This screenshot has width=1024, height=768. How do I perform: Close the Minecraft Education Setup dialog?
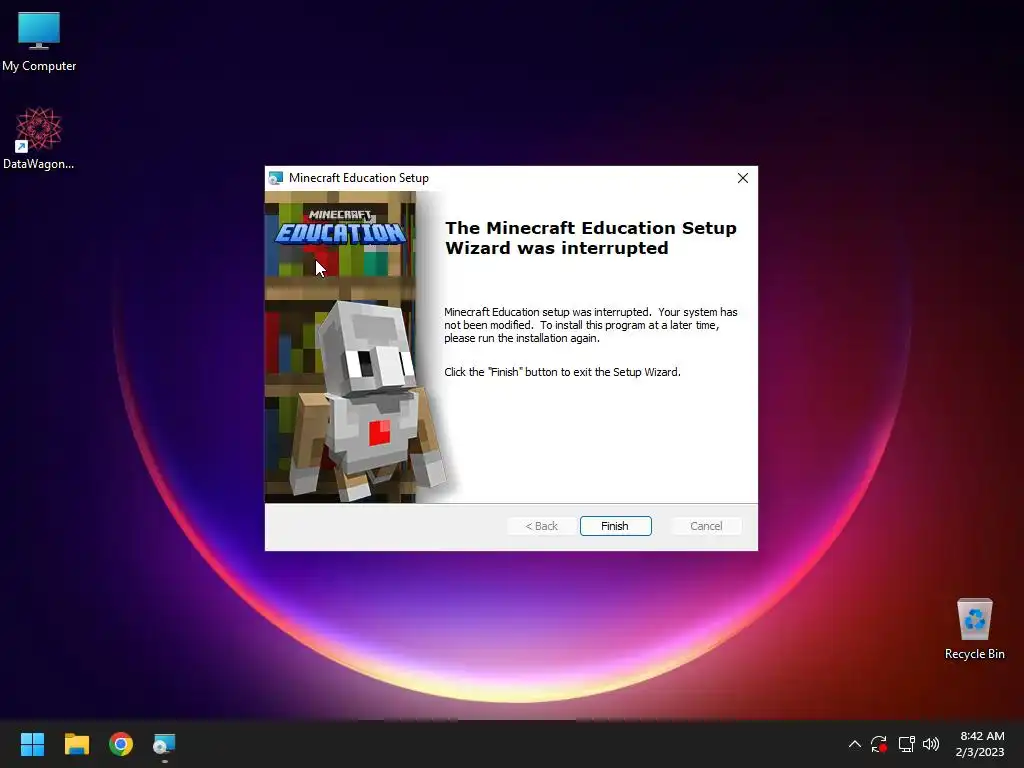click(743, 178)
